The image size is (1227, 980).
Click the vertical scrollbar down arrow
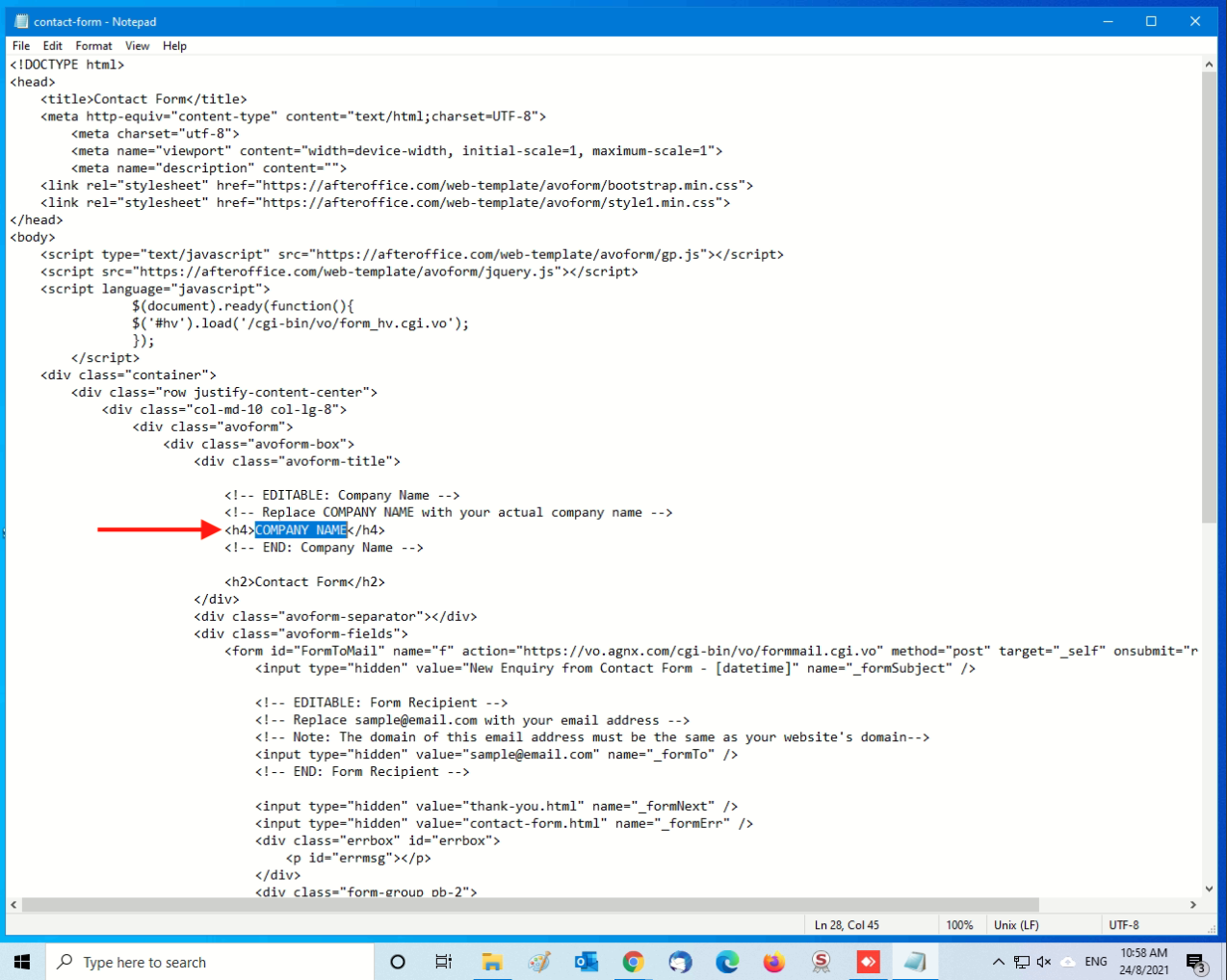(x=1209, y=889)
